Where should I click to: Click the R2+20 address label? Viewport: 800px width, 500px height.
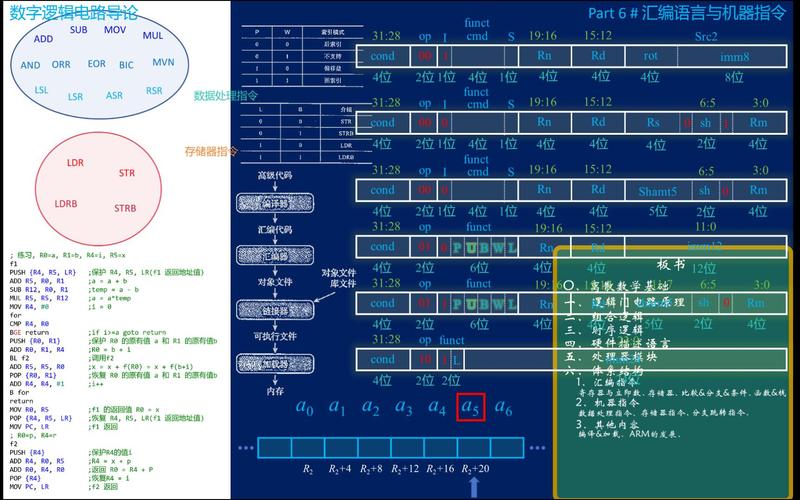point(475,469)
